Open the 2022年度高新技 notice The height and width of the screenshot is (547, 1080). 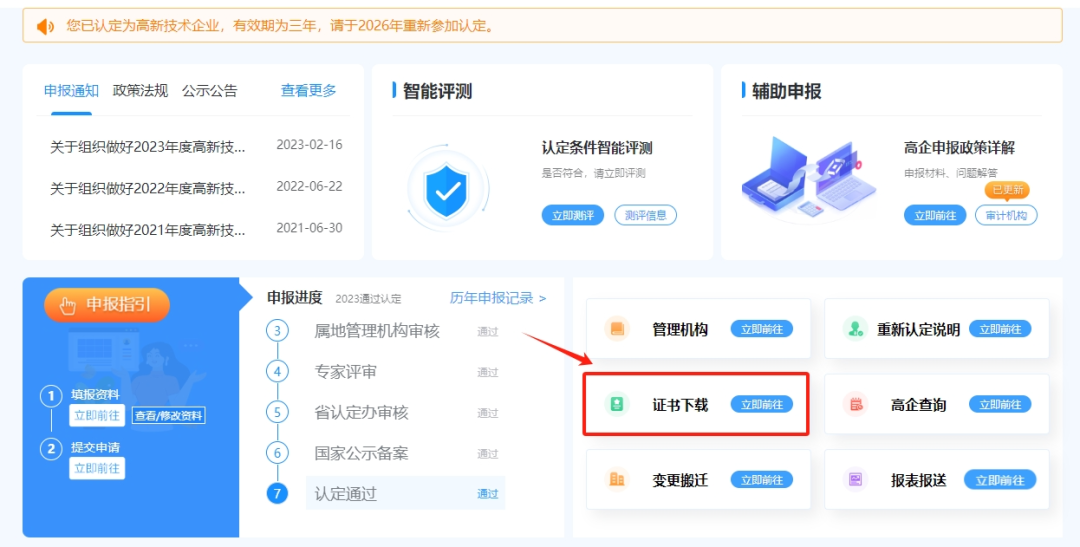147,188
